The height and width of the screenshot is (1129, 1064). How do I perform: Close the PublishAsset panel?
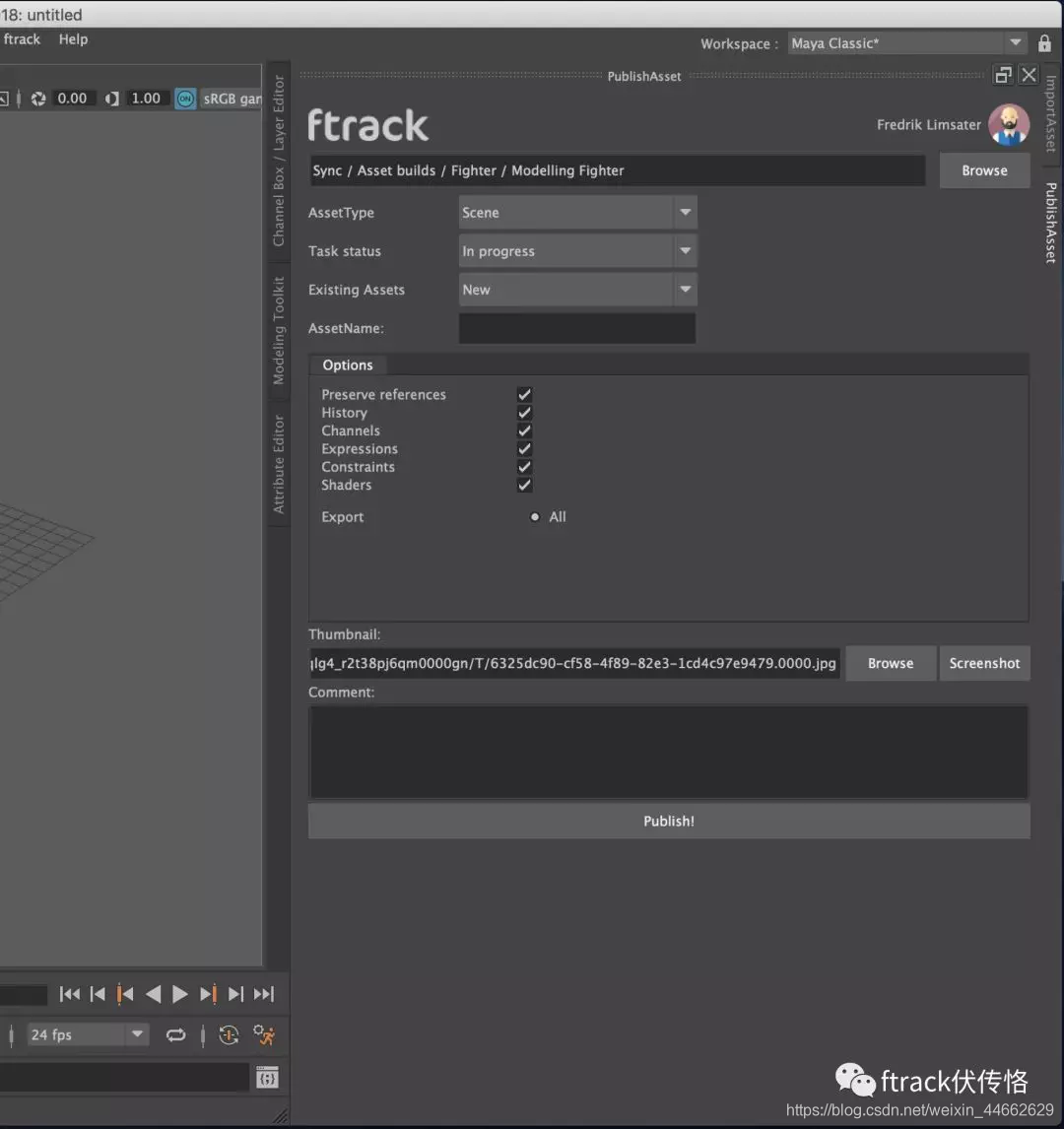tap(1029, 75)
